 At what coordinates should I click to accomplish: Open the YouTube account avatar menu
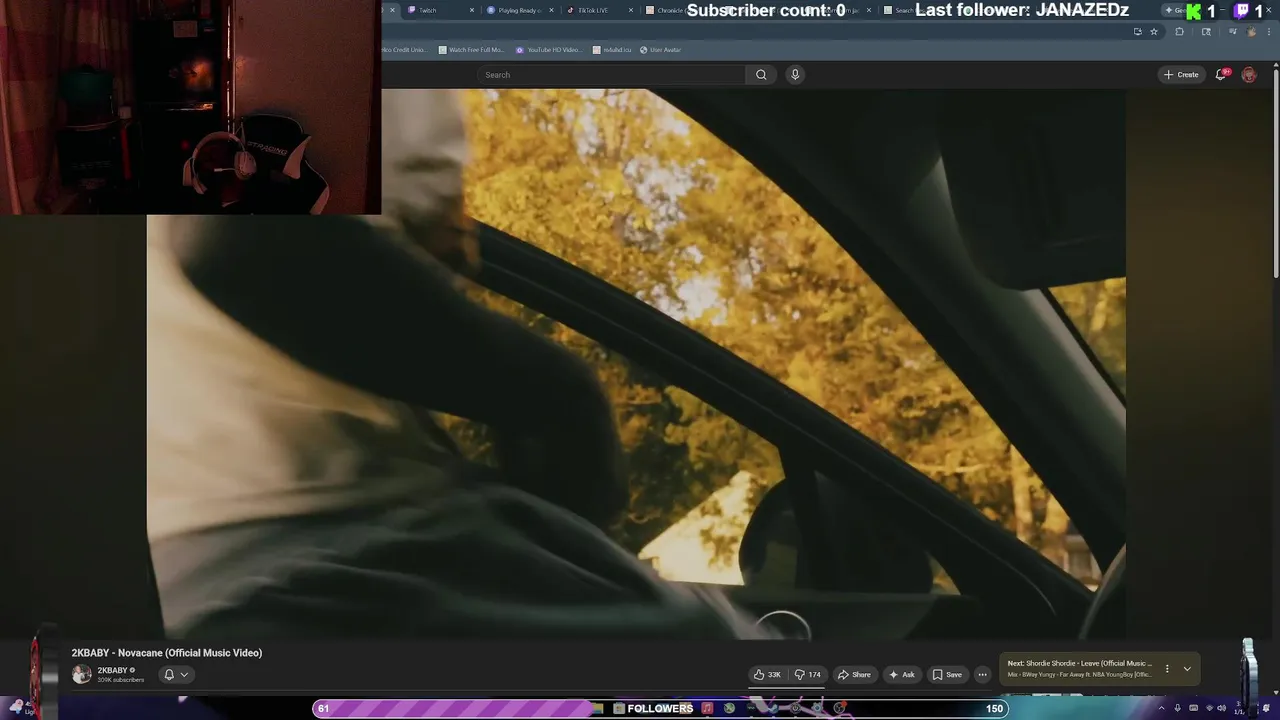click(x=1249, y=75)
